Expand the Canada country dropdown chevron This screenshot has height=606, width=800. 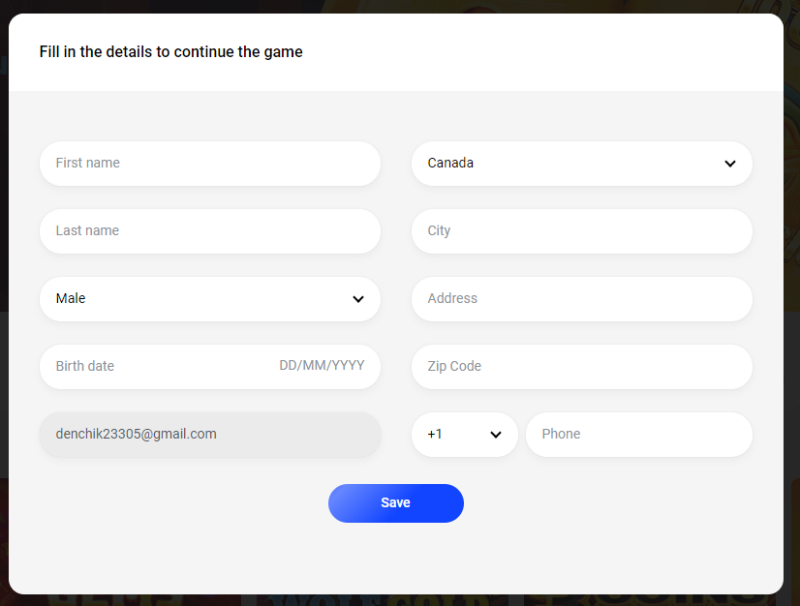[x=733, y=163]
